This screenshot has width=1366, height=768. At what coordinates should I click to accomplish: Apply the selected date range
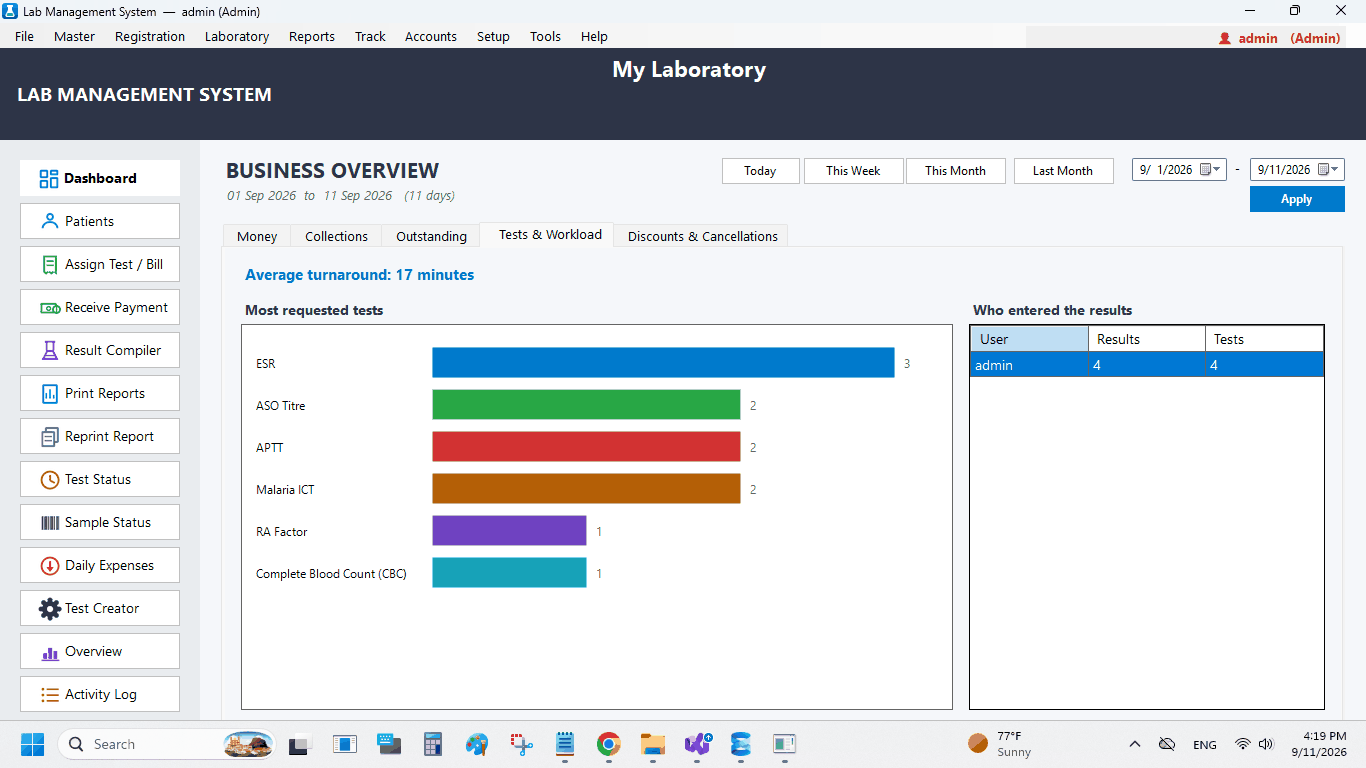click(1297, 199)
